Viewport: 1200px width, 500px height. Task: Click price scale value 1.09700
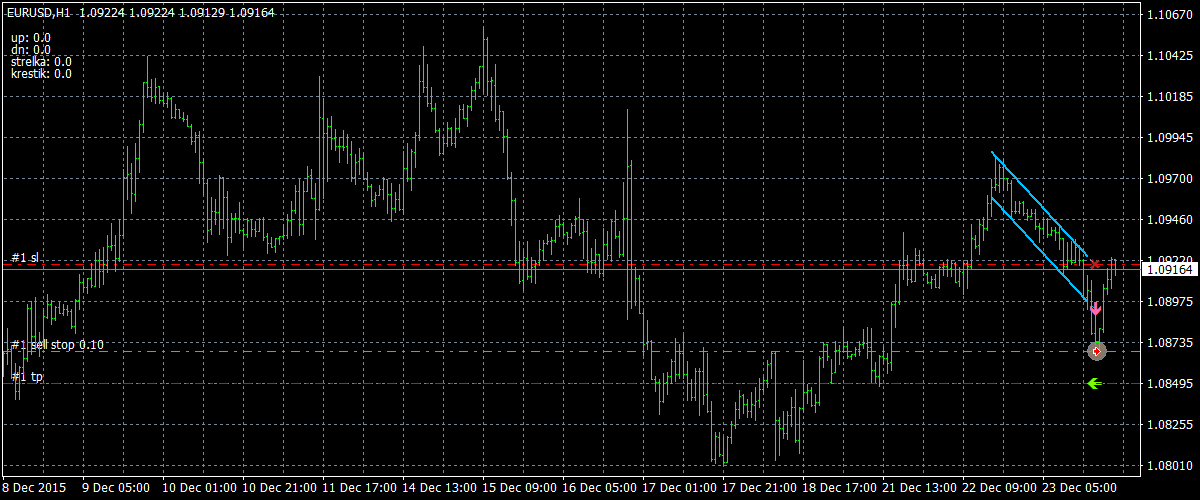pos(1170,179)
